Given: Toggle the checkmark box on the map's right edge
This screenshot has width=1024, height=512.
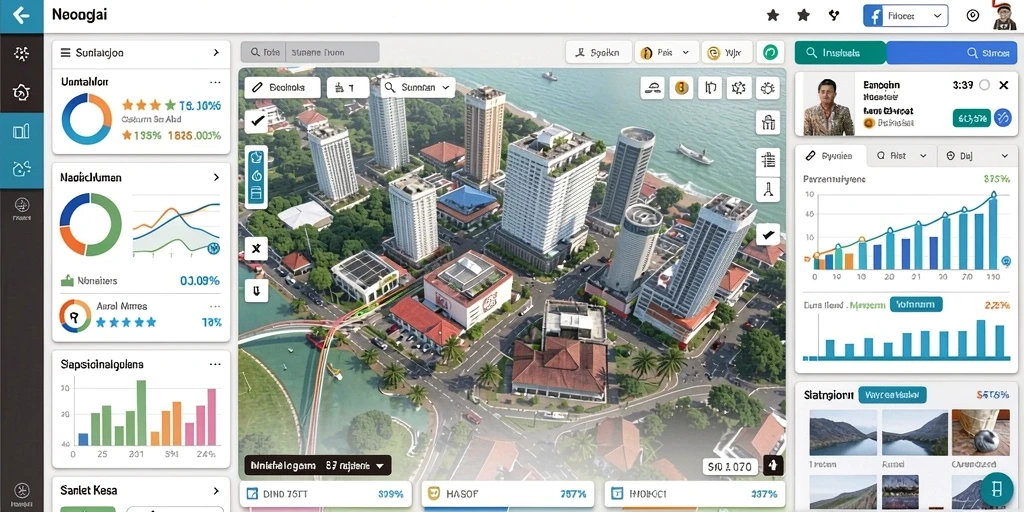Looking at the screenshot, I should point(768,233).
